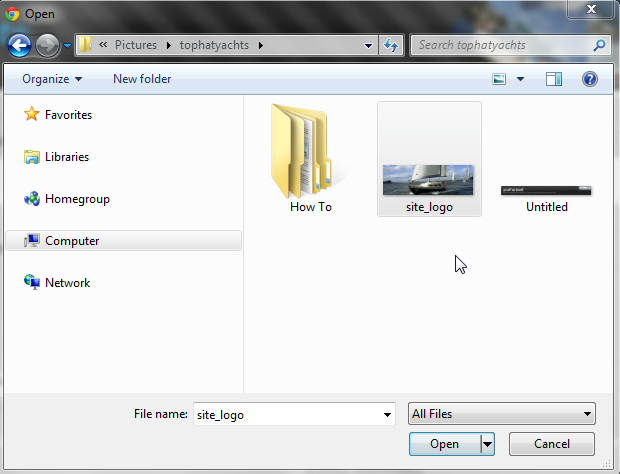Screen dimensions: 620x474
Task: Click the Network icon
Action: point(32,282)
